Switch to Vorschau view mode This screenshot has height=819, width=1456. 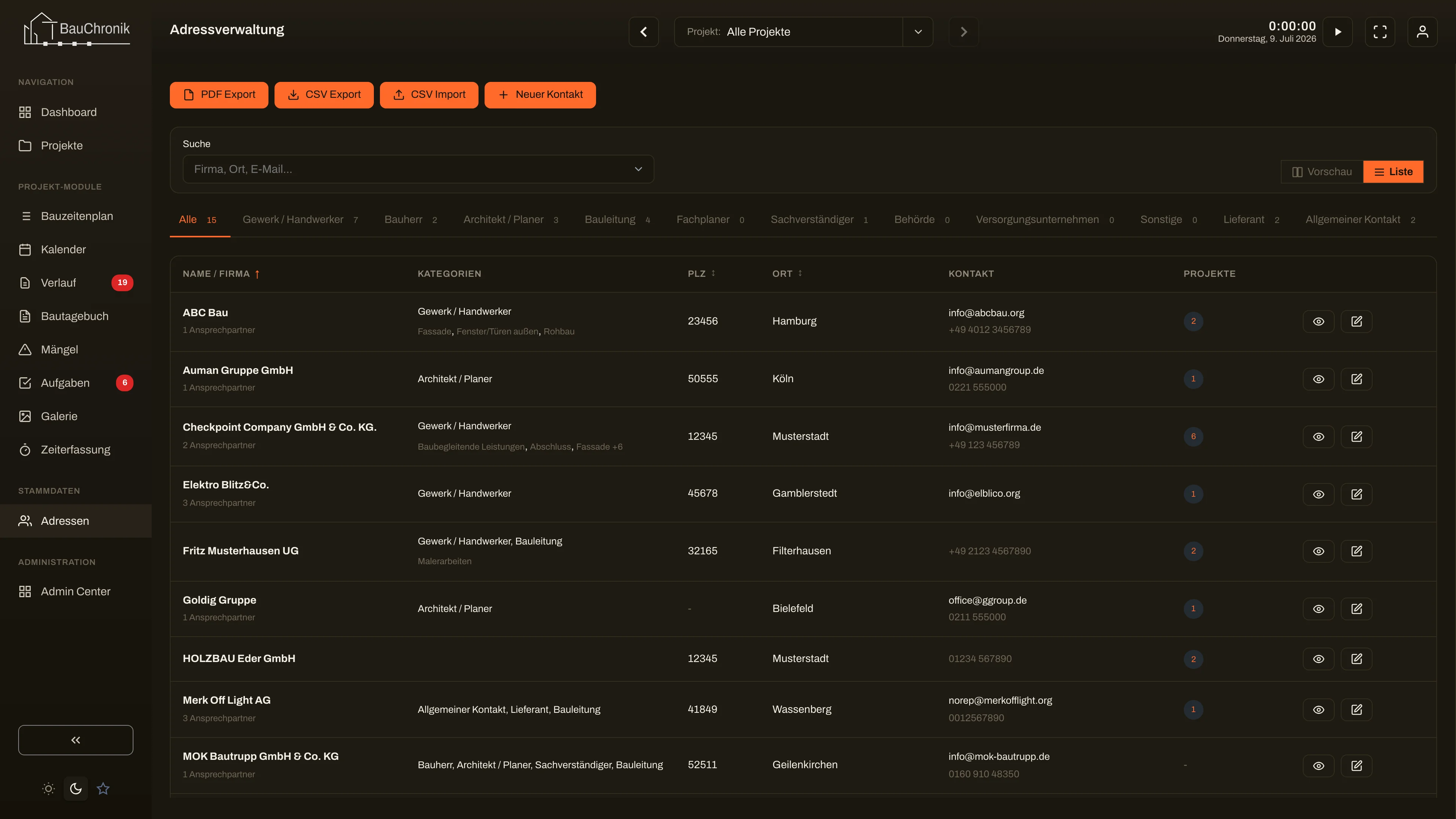point(1322,172)
